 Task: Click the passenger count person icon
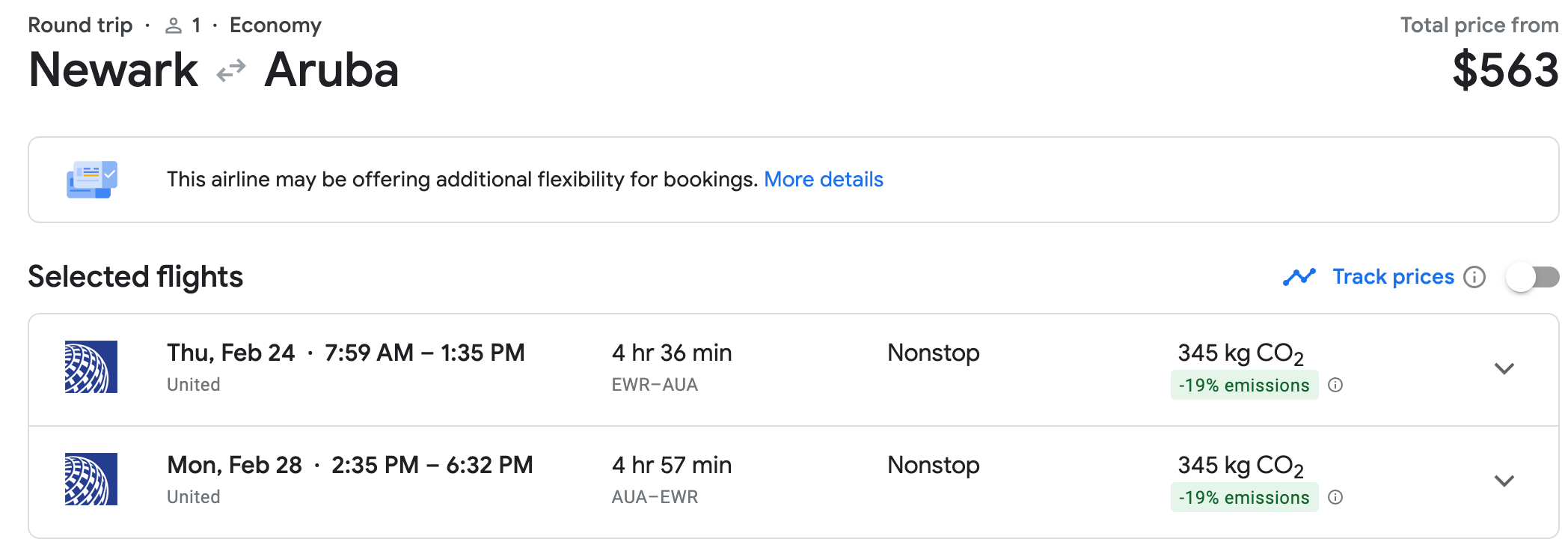174,26
